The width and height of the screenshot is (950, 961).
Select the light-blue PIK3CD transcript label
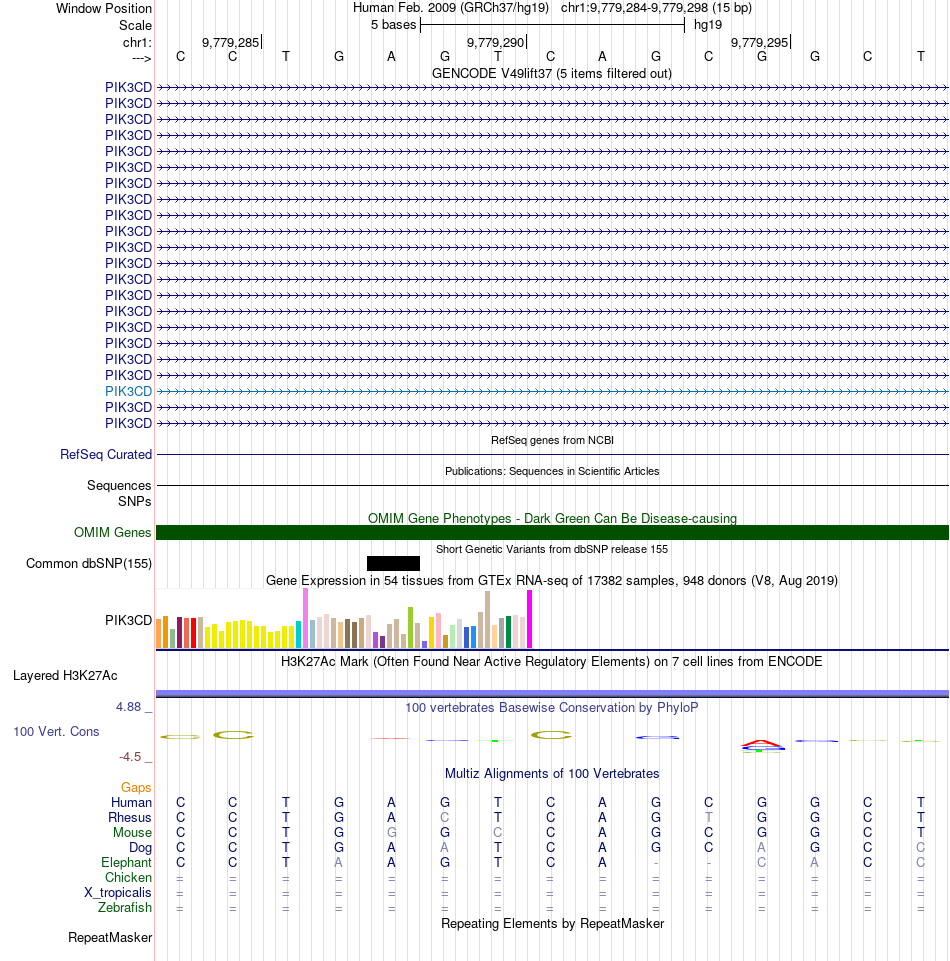pos(128,391)
